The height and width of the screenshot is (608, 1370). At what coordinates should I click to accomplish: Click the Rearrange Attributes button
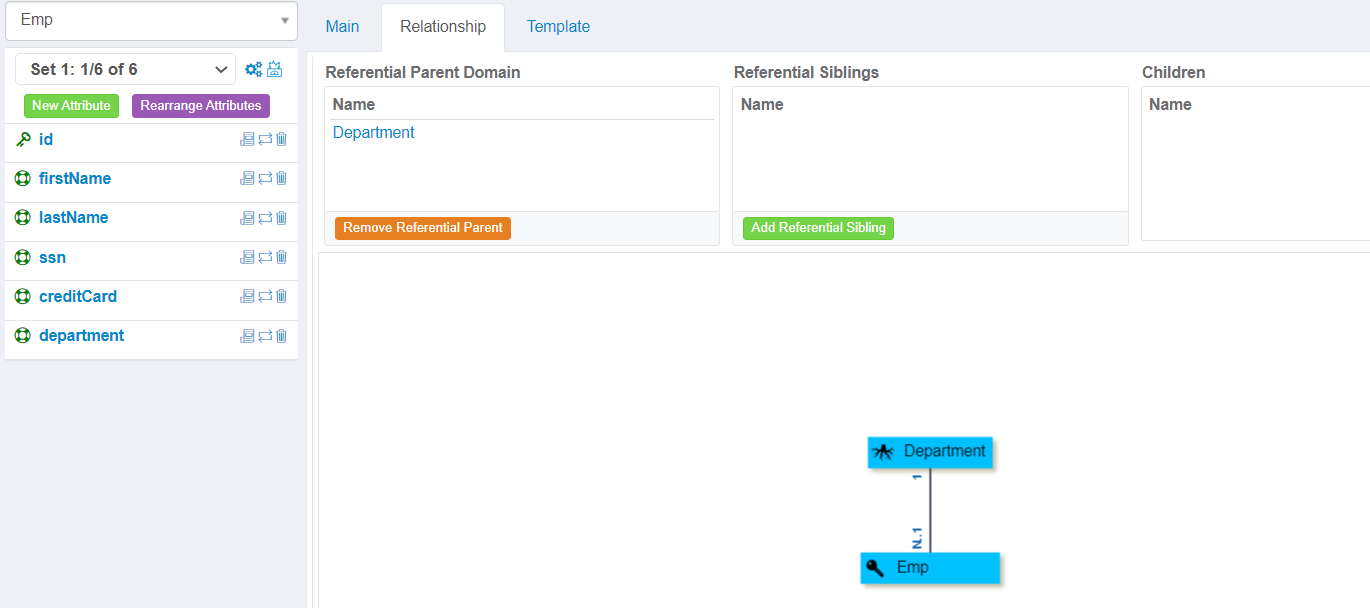point(201,106)
